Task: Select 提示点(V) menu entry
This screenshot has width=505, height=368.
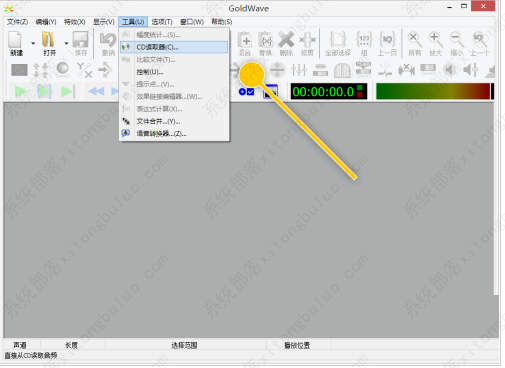Action: pyautogui.click(x=174, y=84)
